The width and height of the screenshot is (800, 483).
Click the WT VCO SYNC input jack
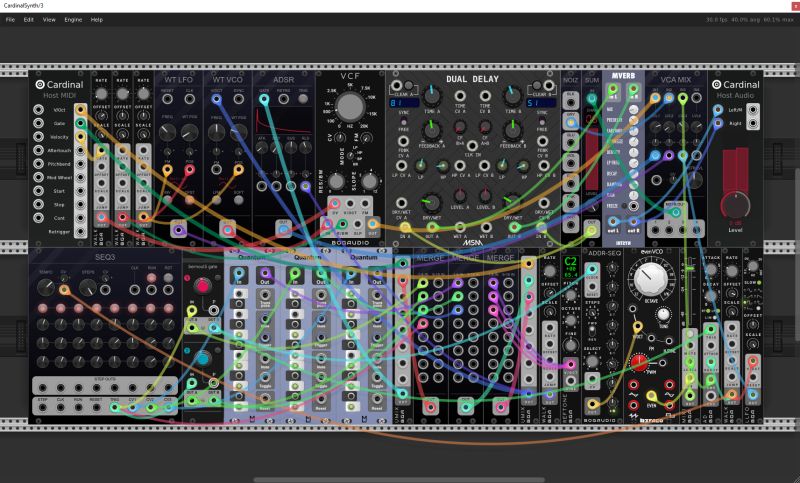click(x=238, y=99)
